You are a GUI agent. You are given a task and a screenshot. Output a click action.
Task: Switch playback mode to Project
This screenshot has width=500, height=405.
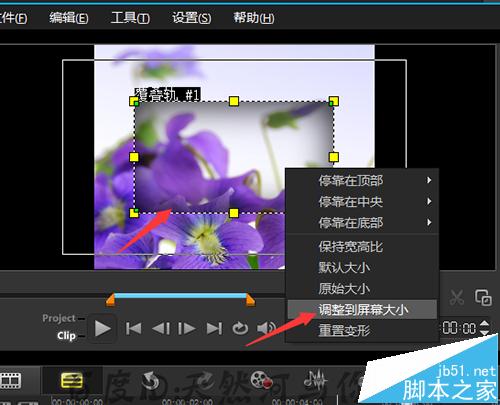point(59,318)
